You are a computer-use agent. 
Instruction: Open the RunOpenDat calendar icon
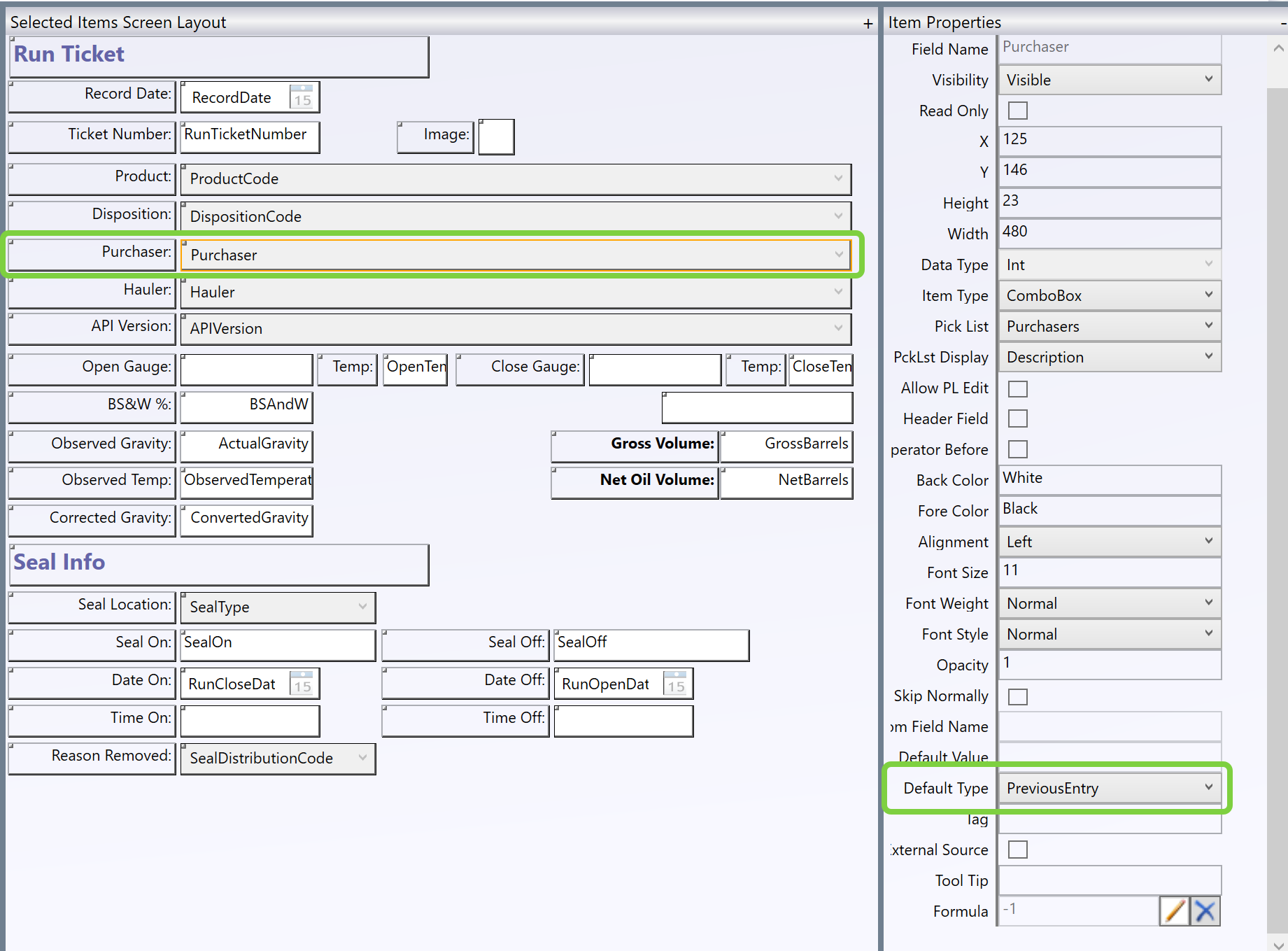click(676, 684)
